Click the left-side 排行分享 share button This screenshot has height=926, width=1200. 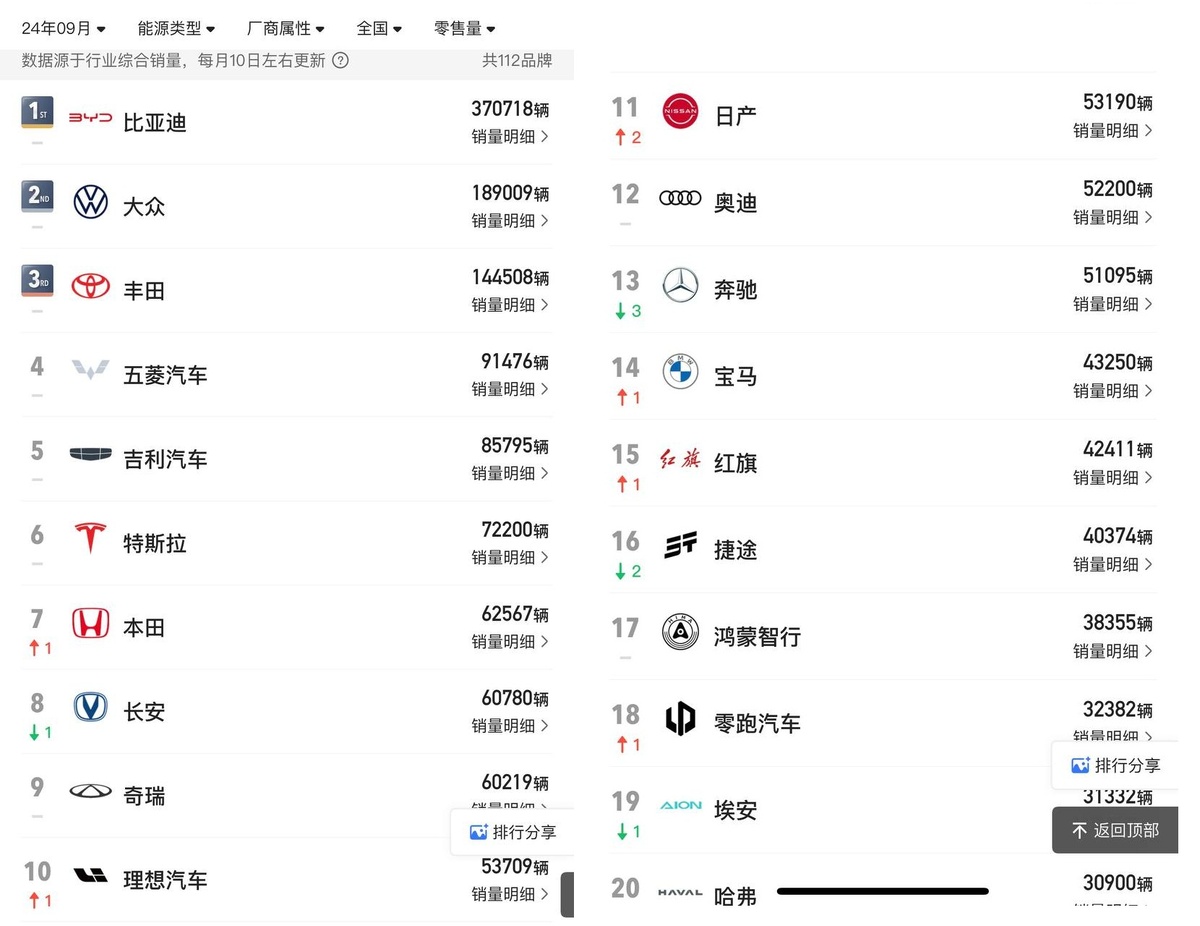(x=512, y=832)
